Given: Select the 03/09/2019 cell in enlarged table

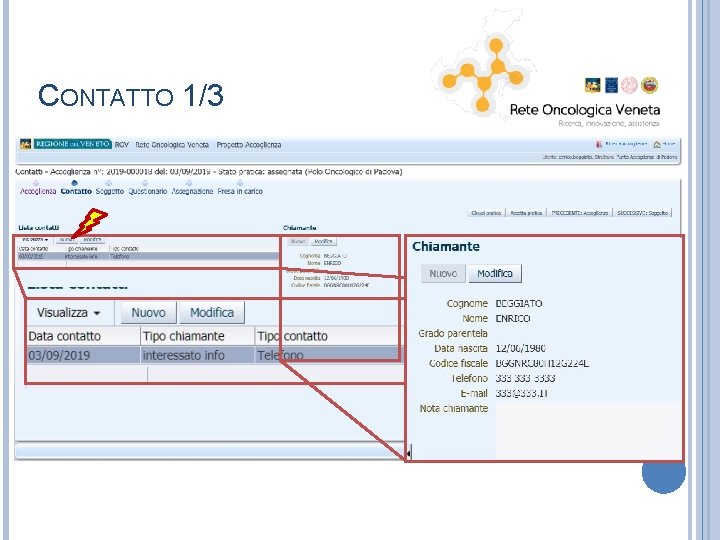Looking at the screenshot, I should click(x=83, y=355).
